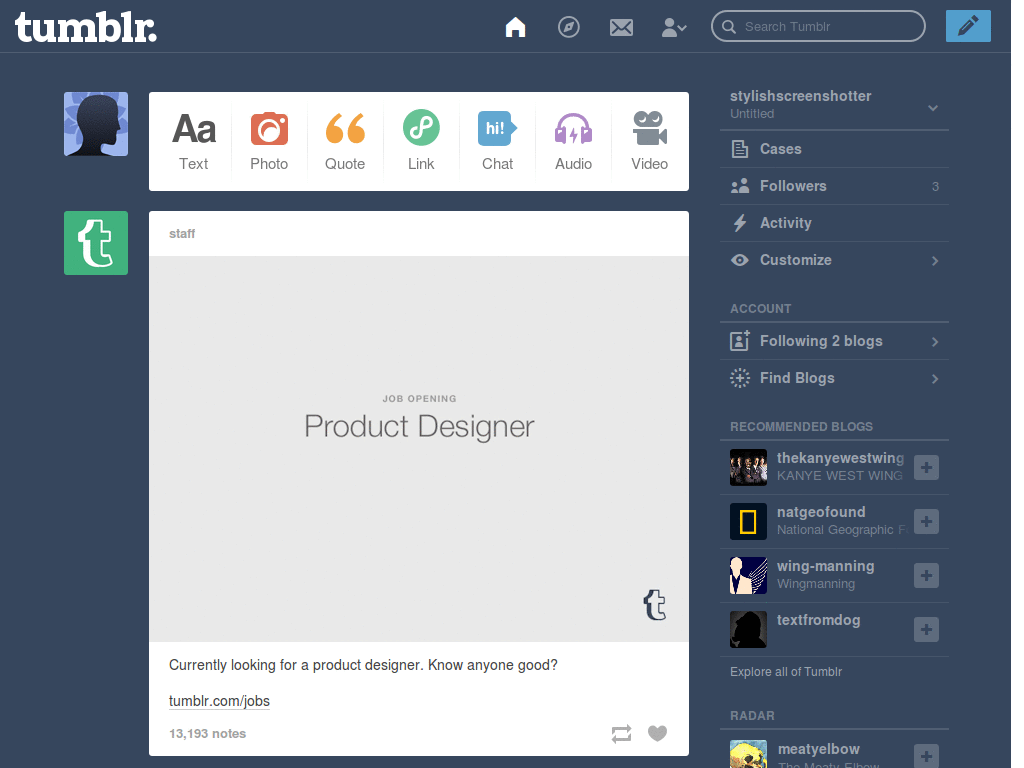Click wing-manning avatar thumbnail
1024x768 pixels.
[748, 575]
